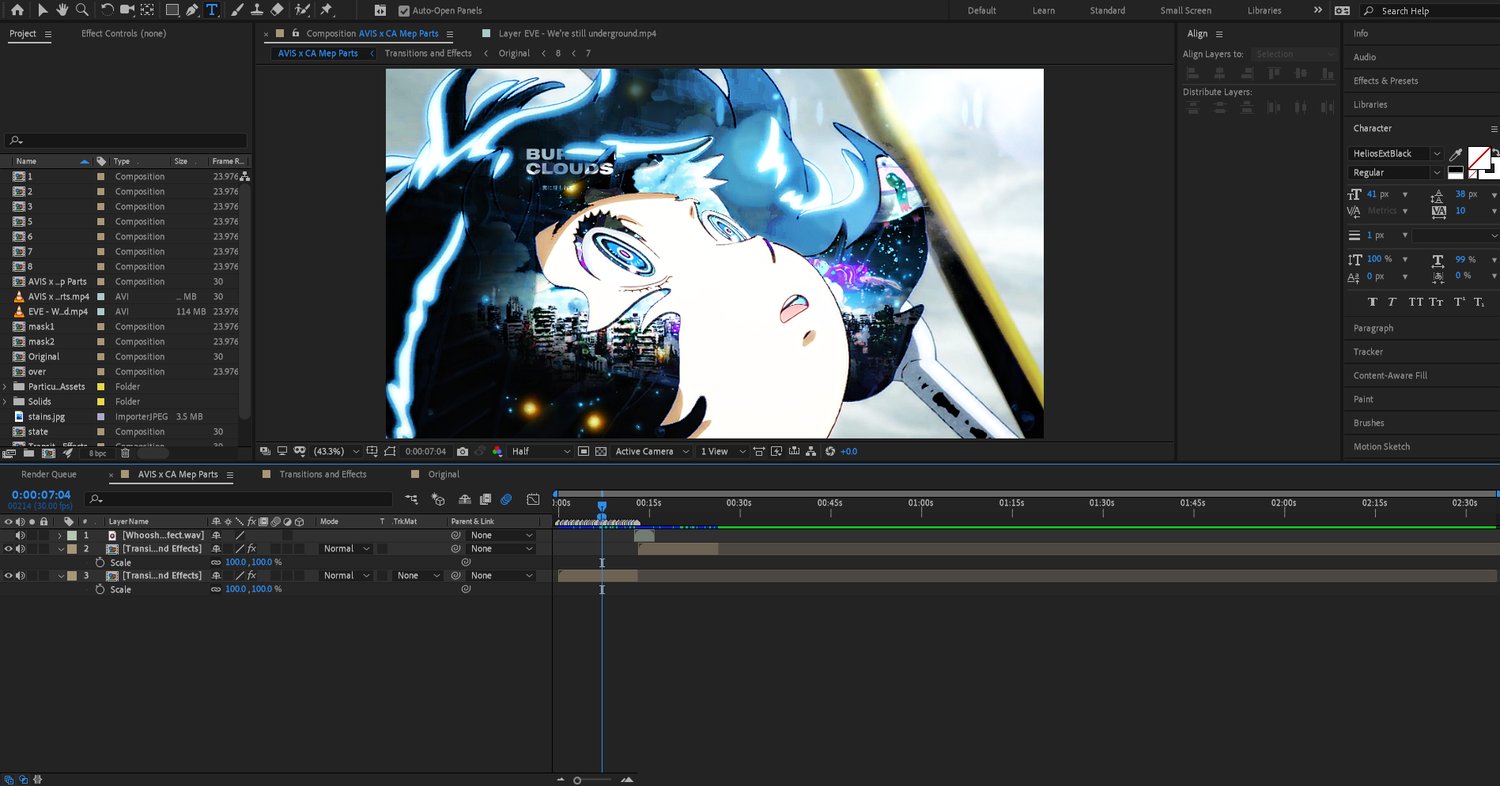Viewport: 1500px width, 786px height.
Task: Select the Small Screen workspace
Action: click(1185, 11)
